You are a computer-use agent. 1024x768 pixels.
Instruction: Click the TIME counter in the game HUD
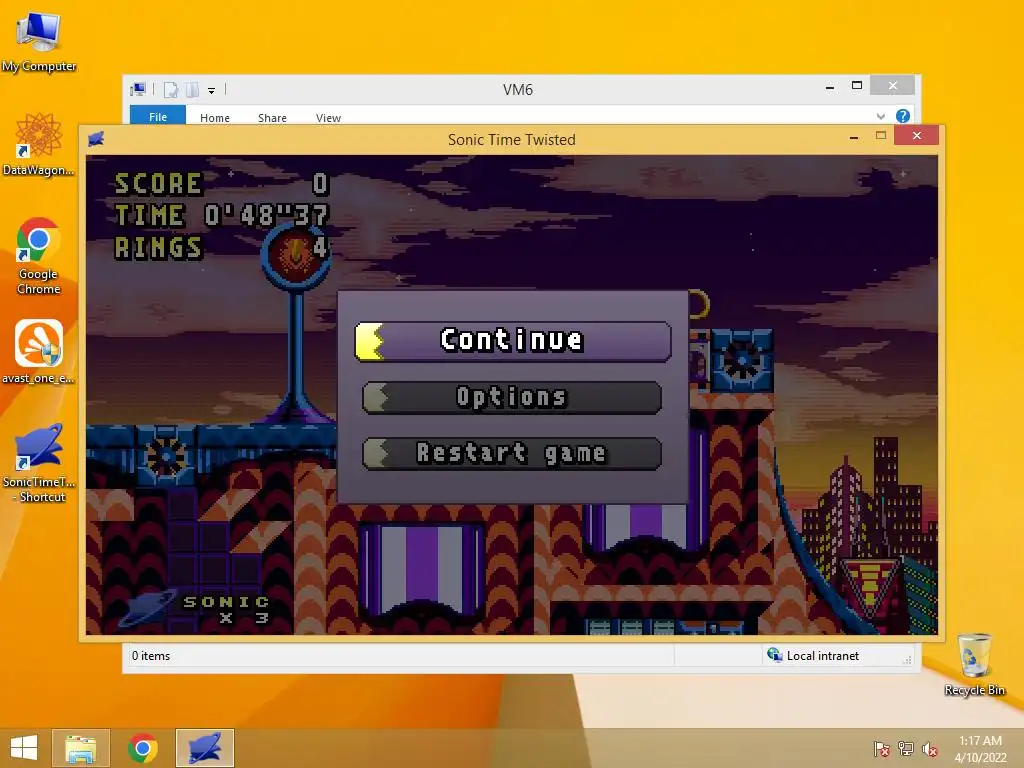click(222, 215)
